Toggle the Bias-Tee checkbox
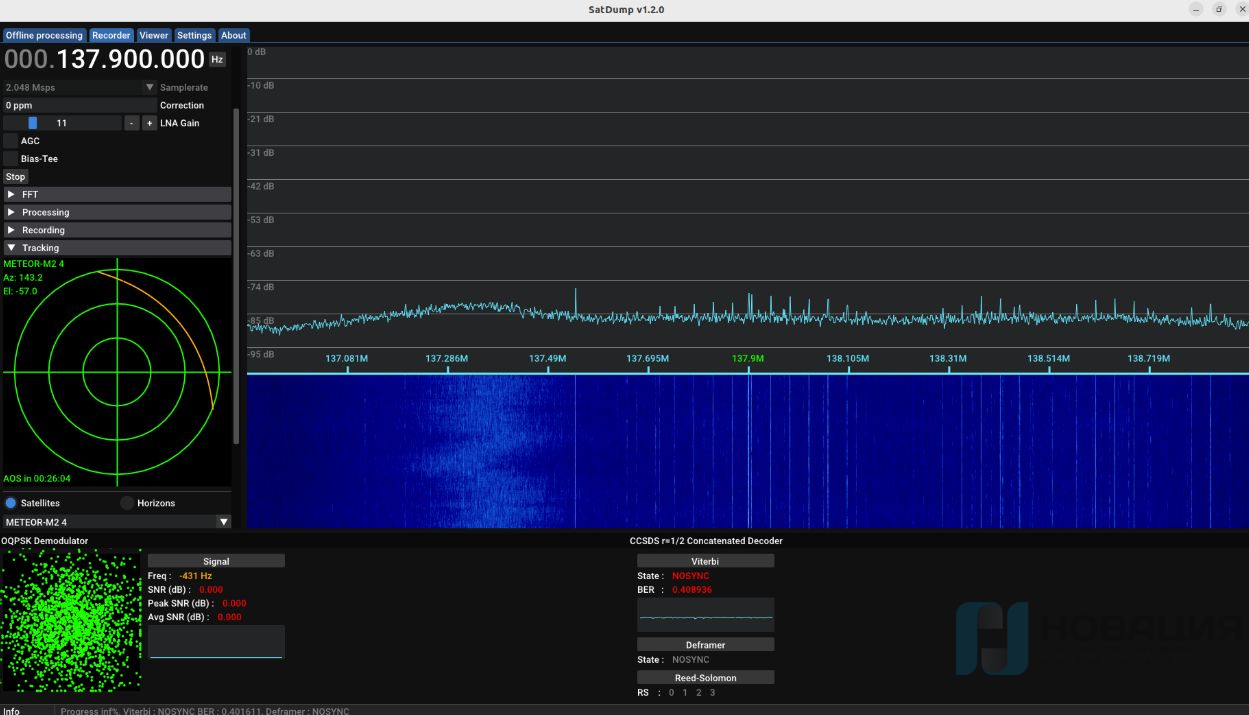The height and width of the screenshot is (715, 1249). 11,159
